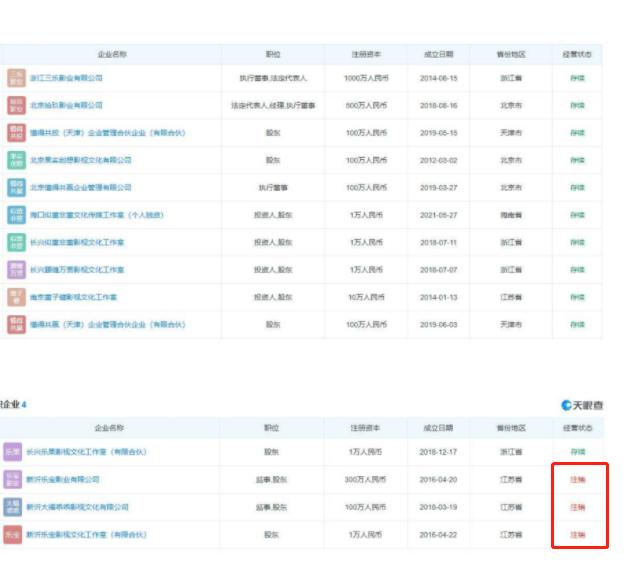Click the logo icon of the 海口 studio row
Image resolution: width=630 pixels, height=563 pixels.
point(16,215)
